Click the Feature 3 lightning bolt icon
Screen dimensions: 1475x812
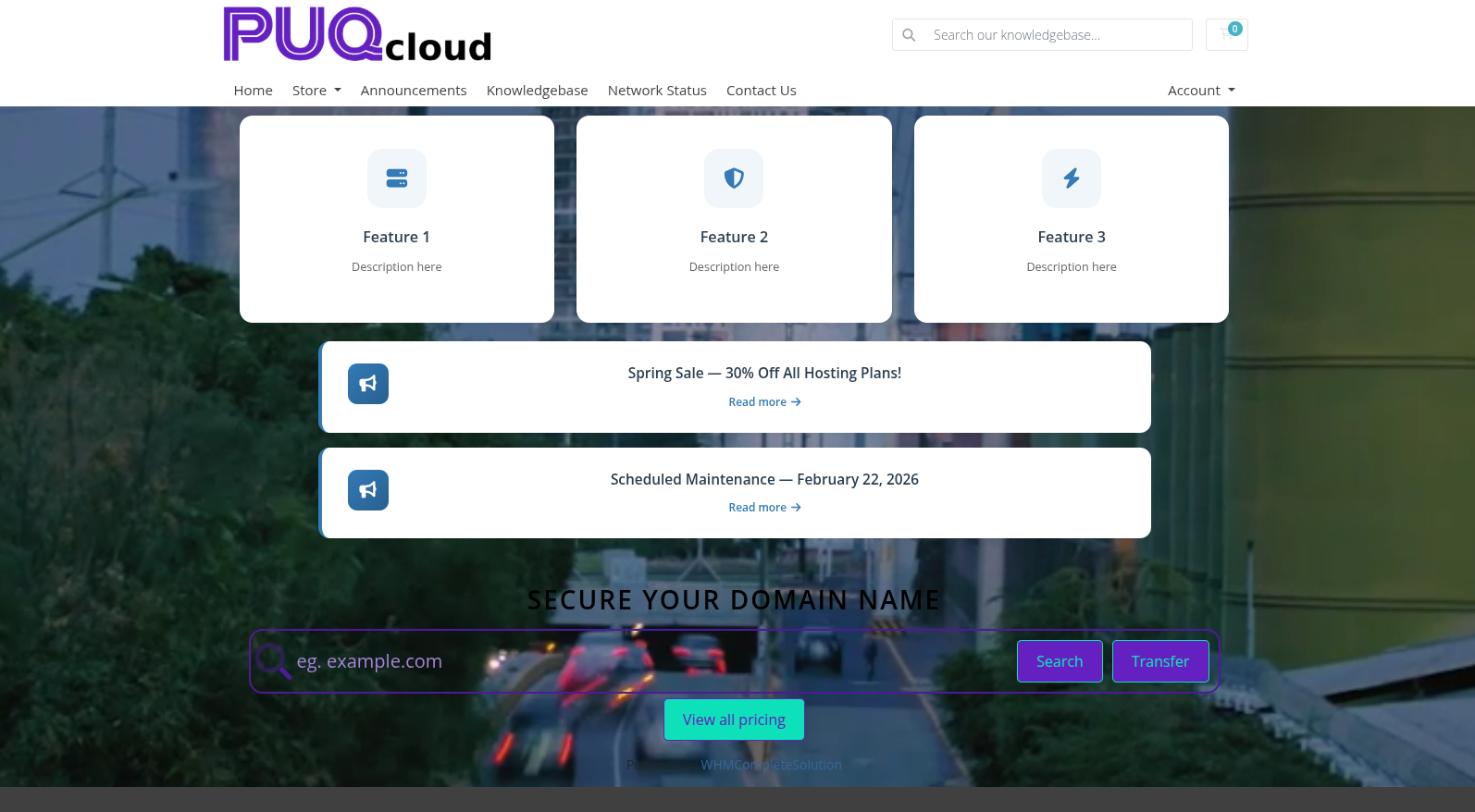[x=1072, y=178]
